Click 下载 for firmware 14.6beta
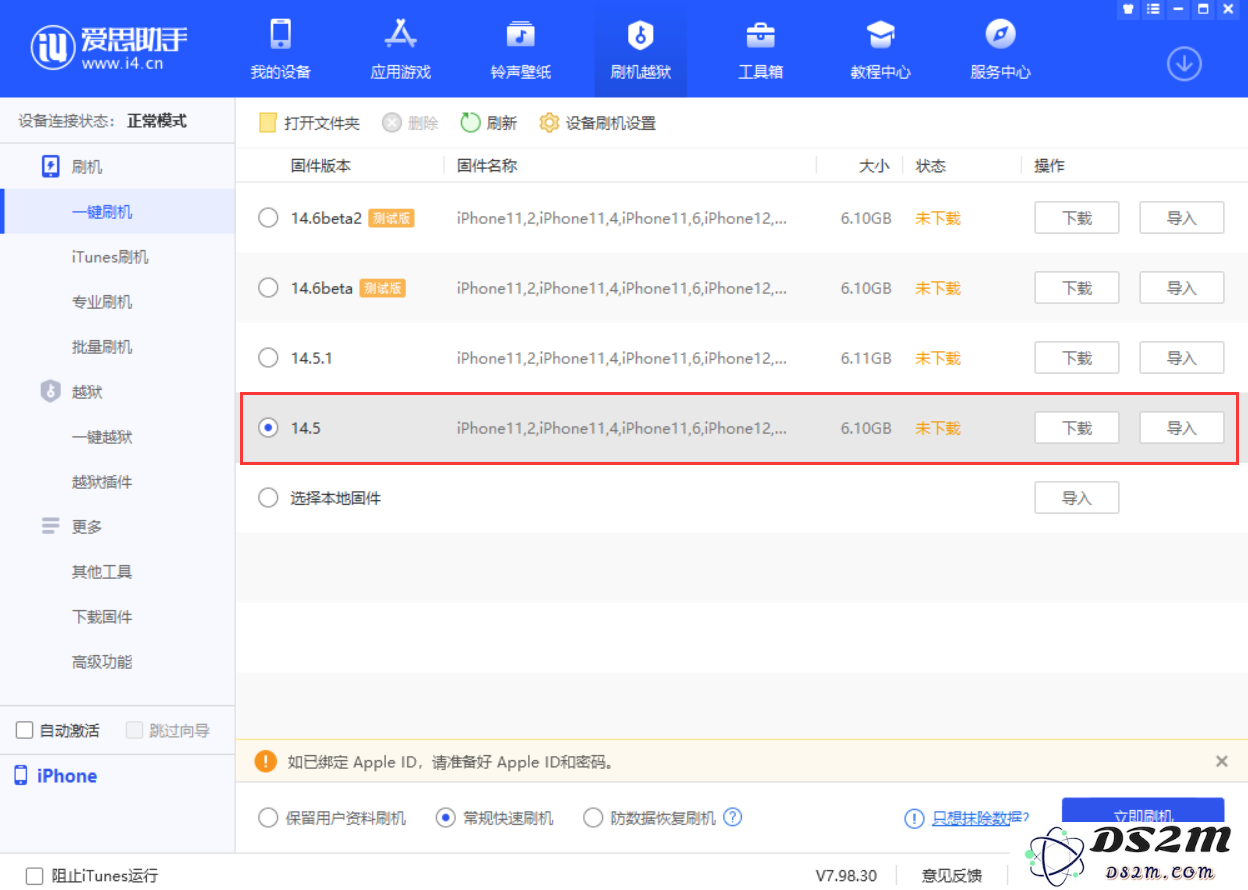This screenshot has height=890, width=1248. (x=1076, y=288)
